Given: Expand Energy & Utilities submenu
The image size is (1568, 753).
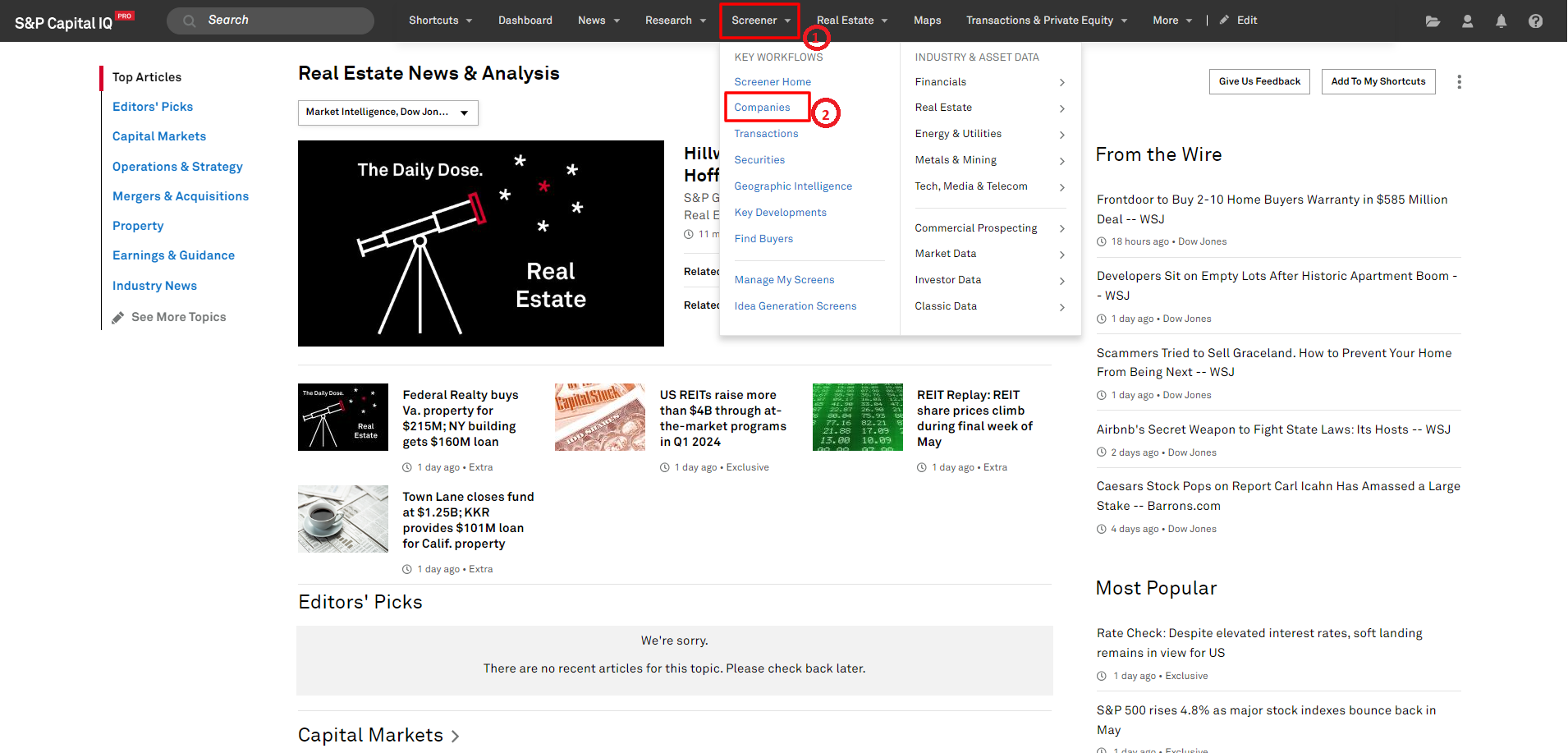Looking at the screenshot, I should [x=990, y=134].
